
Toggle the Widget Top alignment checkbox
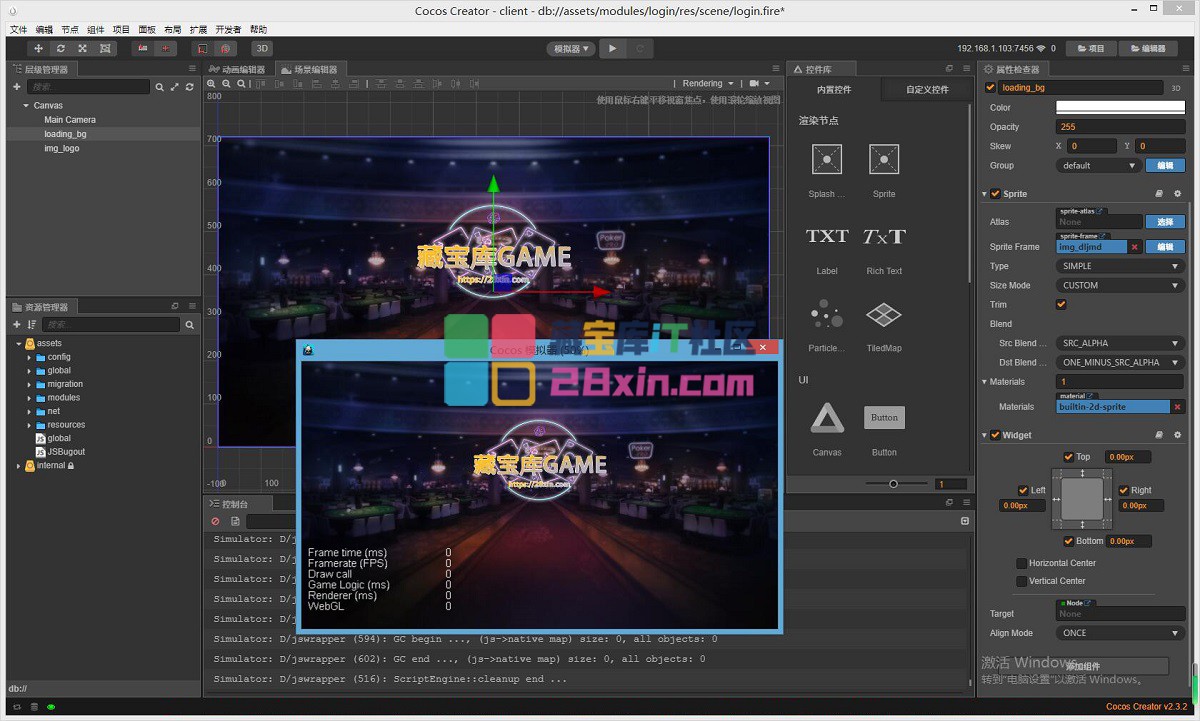pyautogui.click(x=1069, y=457)
